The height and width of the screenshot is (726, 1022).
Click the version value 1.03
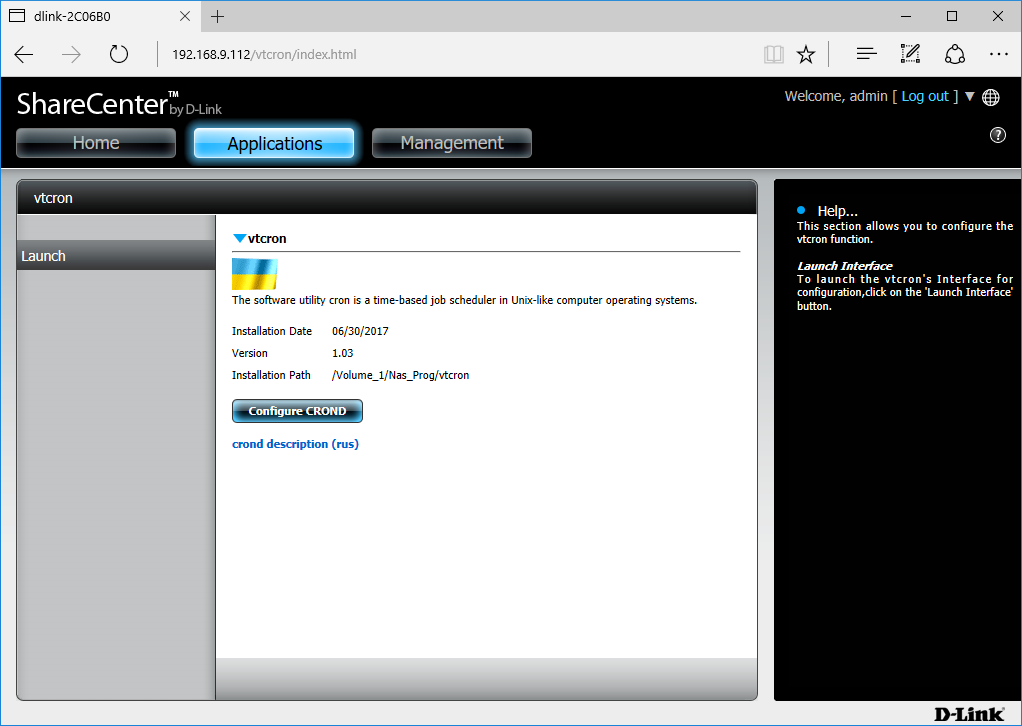pyautogui.click(x=343, y=353)
